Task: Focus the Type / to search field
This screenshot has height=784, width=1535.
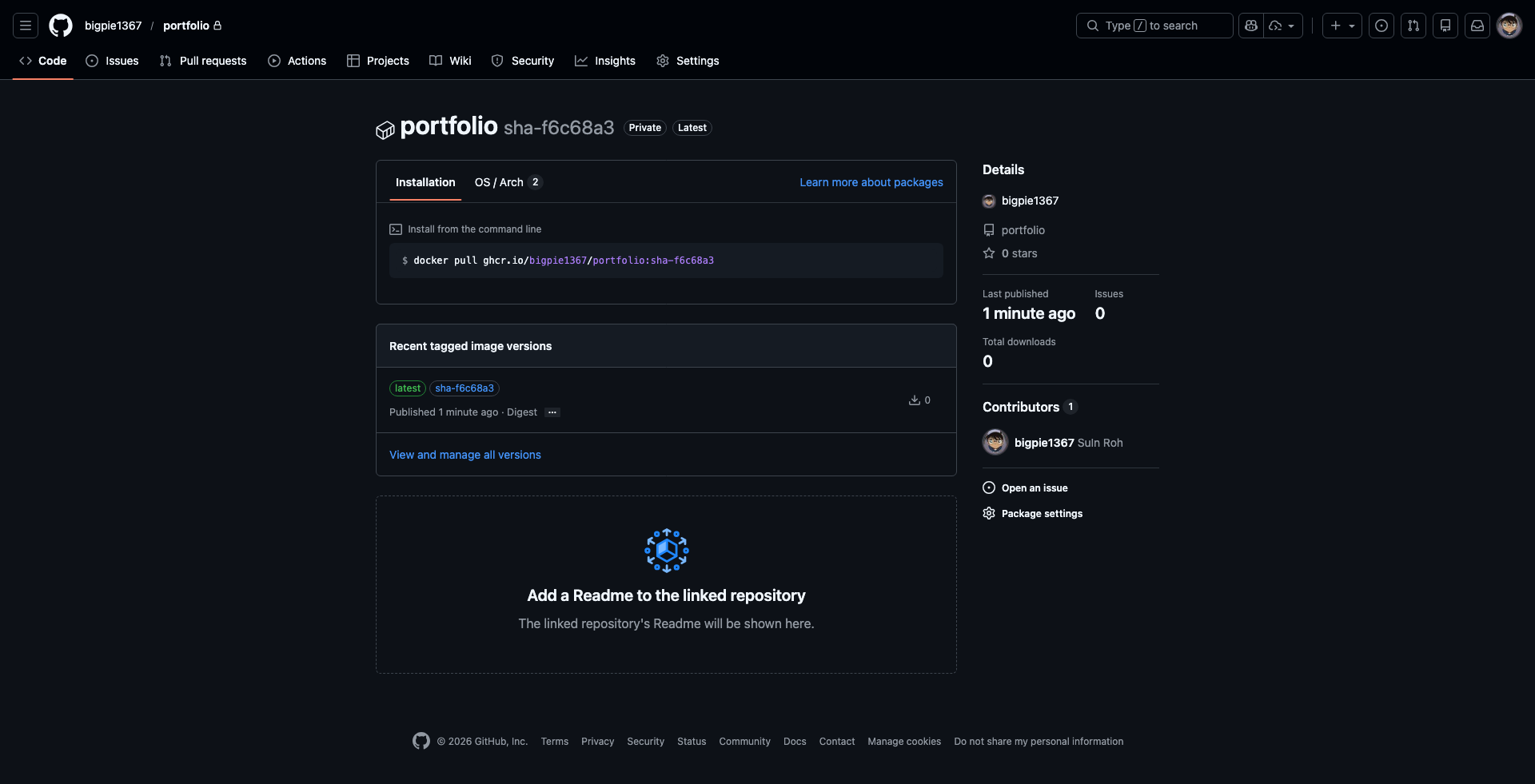Action: (1154, 26)
